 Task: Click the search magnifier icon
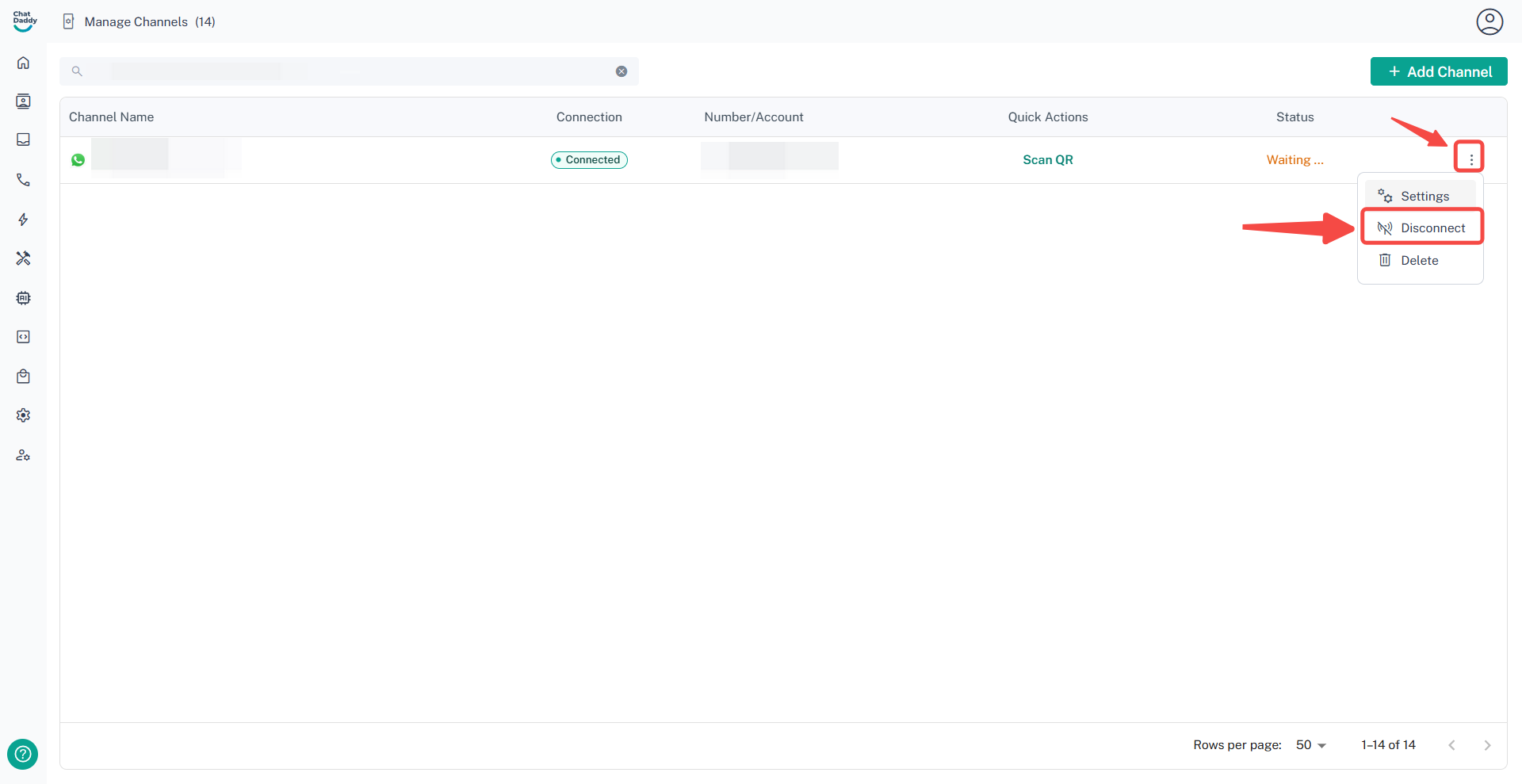[77, 71]
